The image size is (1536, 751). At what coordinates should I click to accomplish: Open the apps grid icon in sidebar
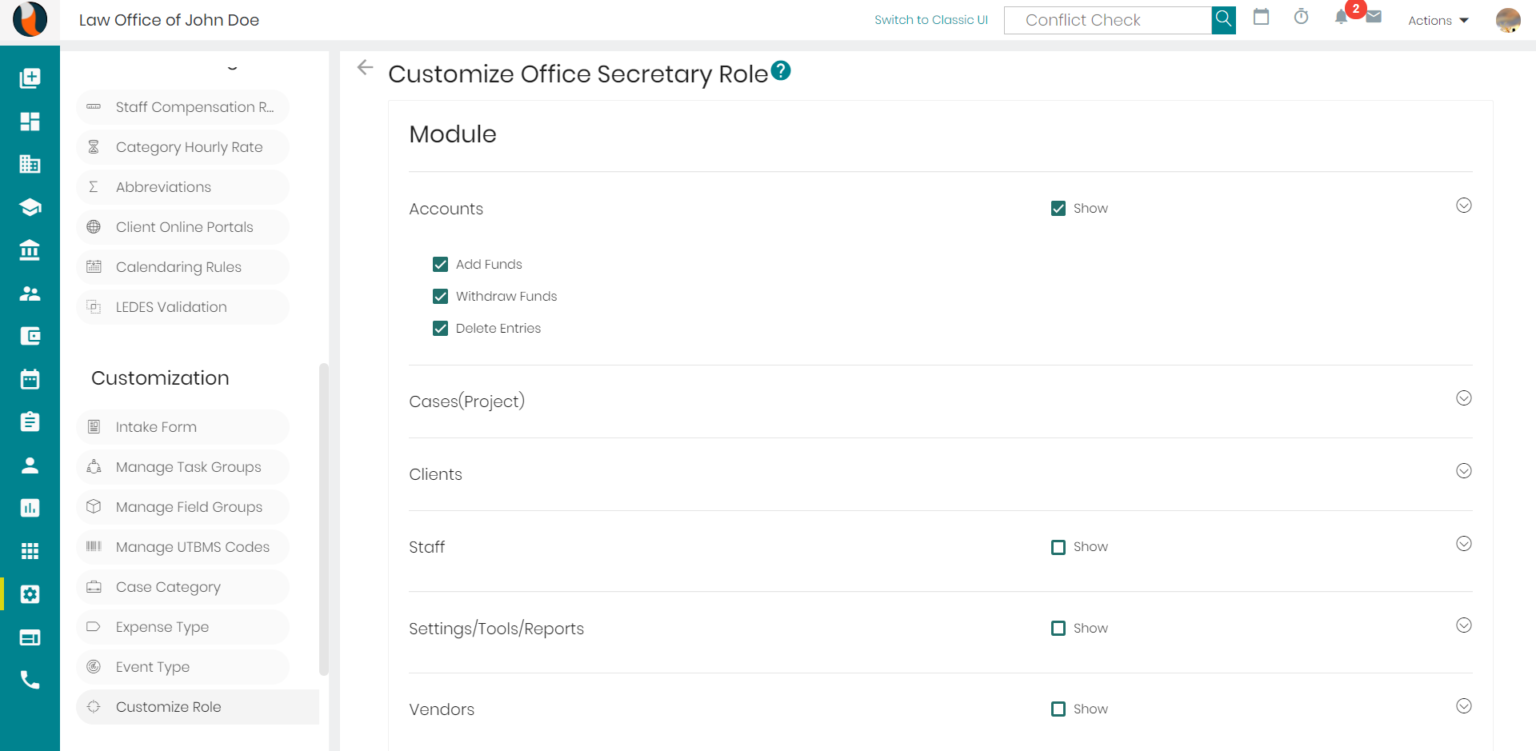(30, 551)
